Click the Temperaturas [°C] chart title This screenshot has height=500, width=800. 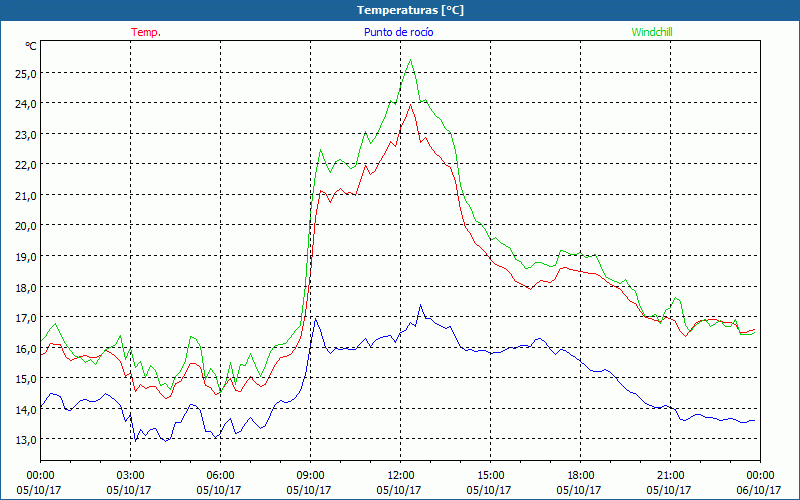point(410,10)
